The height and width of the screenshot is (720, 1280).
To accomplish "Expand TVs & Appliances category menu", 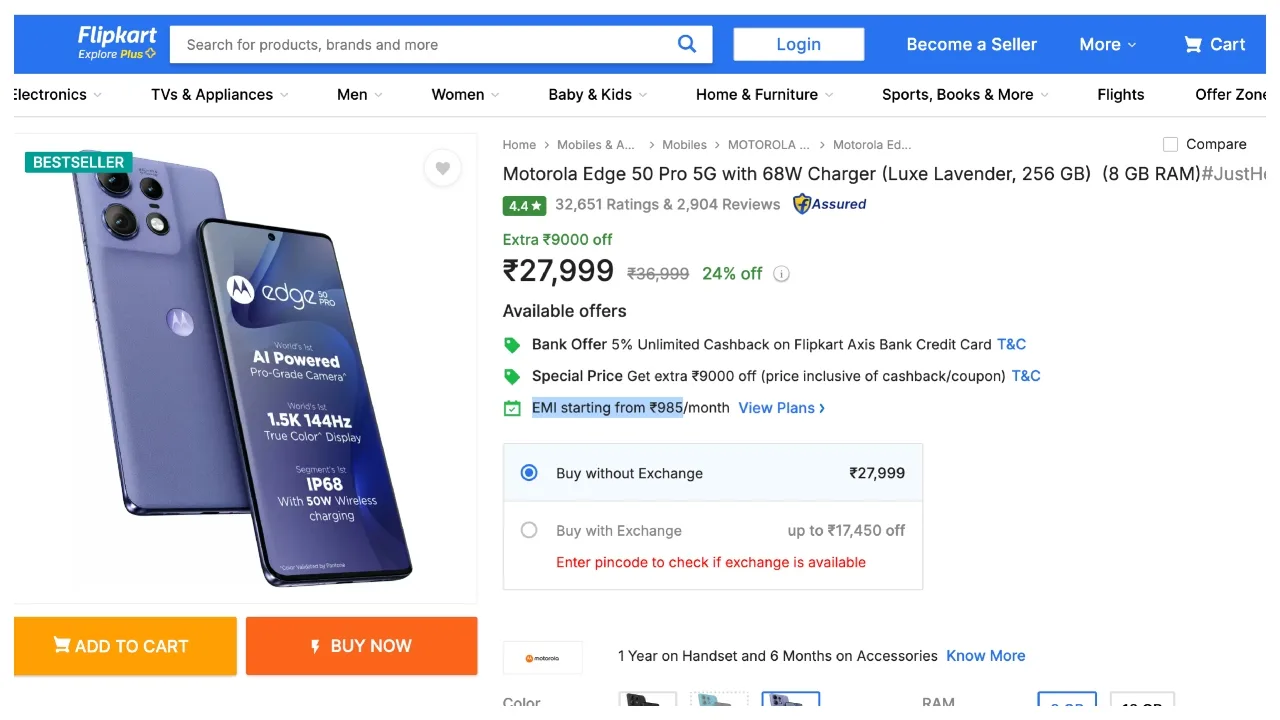I will [219, 95].
